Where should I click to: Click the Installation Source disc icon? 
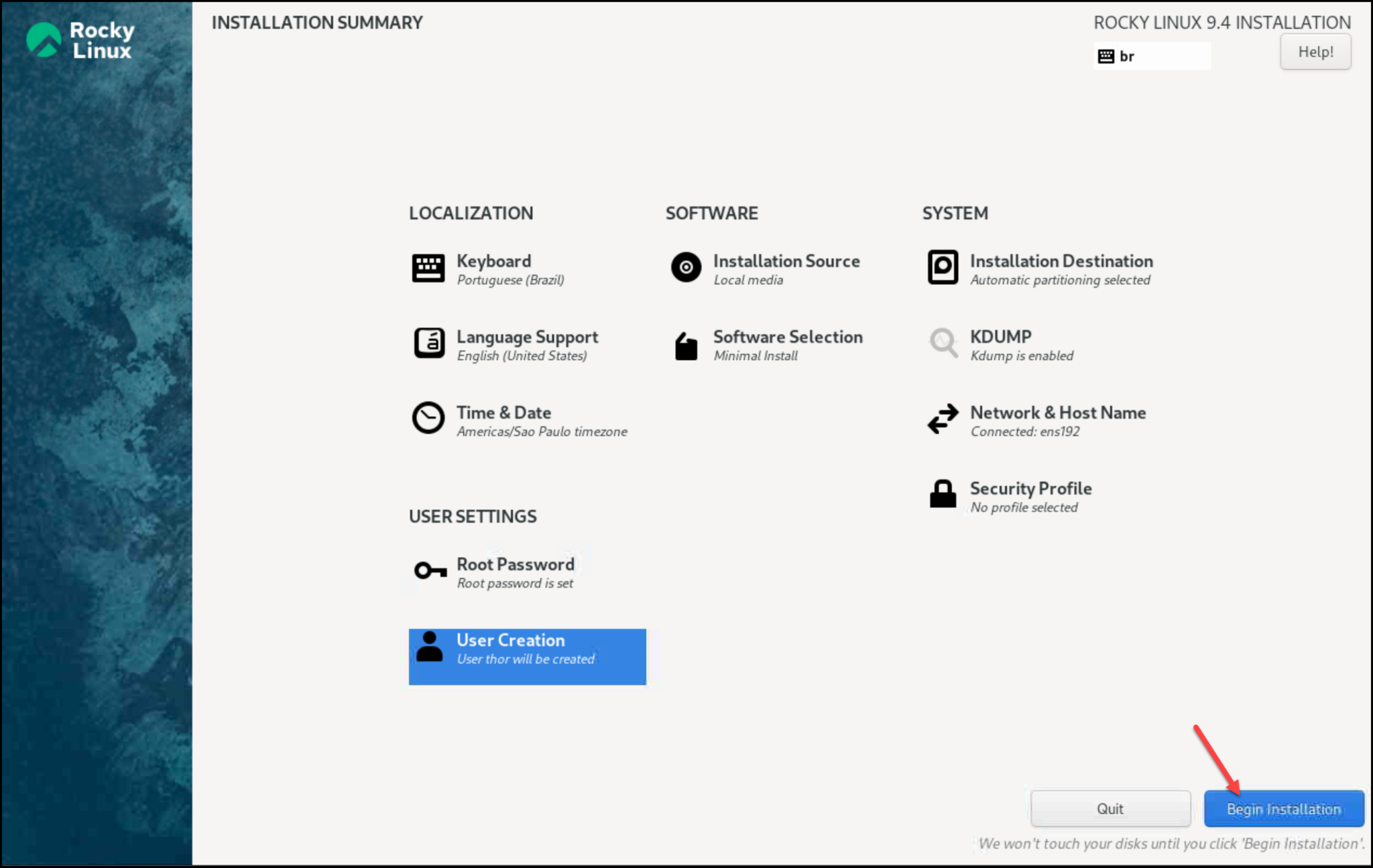[686, 268]
